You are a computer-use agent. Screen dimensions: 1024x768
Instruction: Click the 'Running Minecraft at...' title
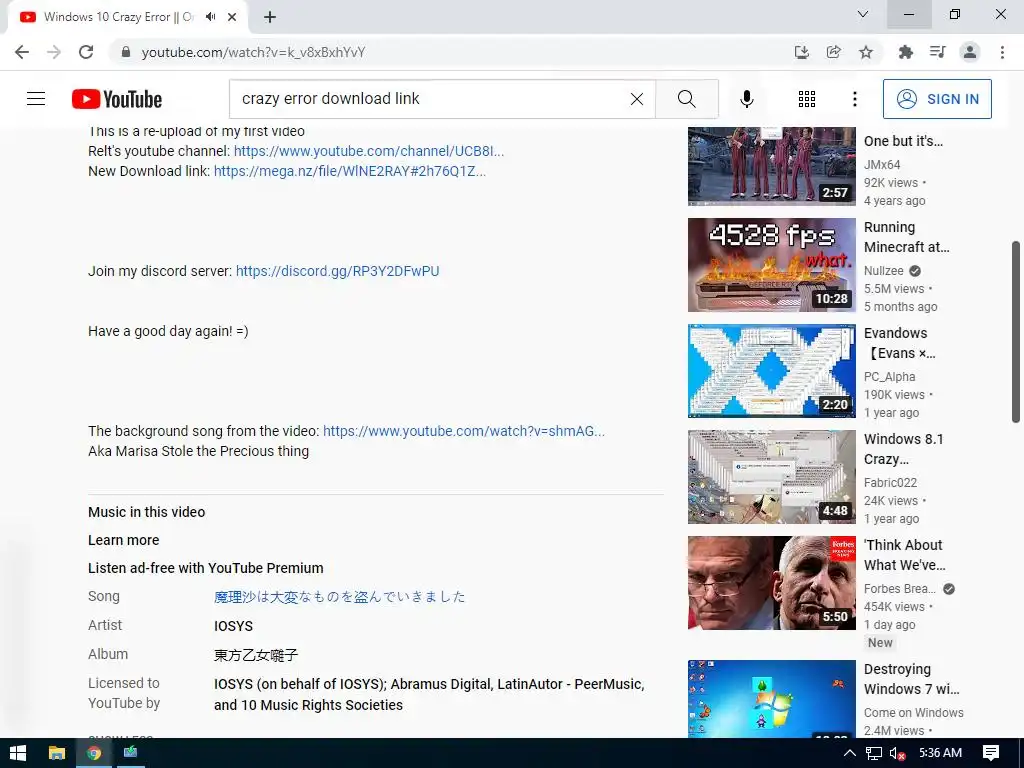(x=906, y=237)
